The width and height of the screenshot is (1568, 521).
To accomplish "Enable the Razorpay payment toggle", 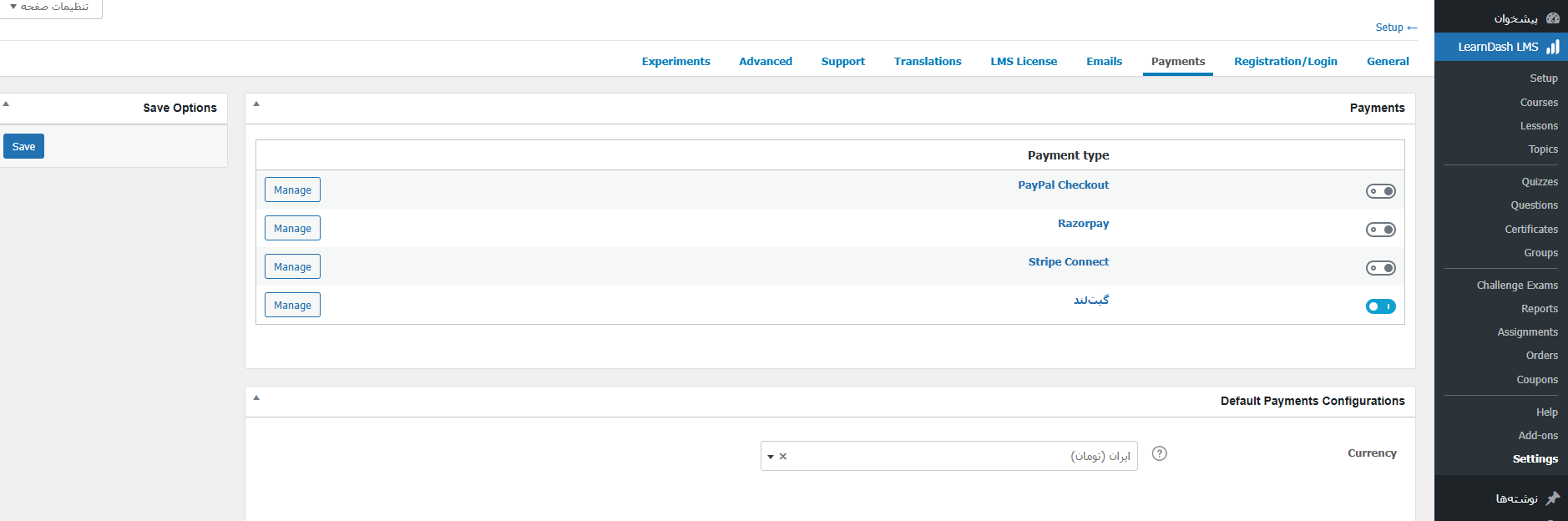I will tap(1380, 230).
